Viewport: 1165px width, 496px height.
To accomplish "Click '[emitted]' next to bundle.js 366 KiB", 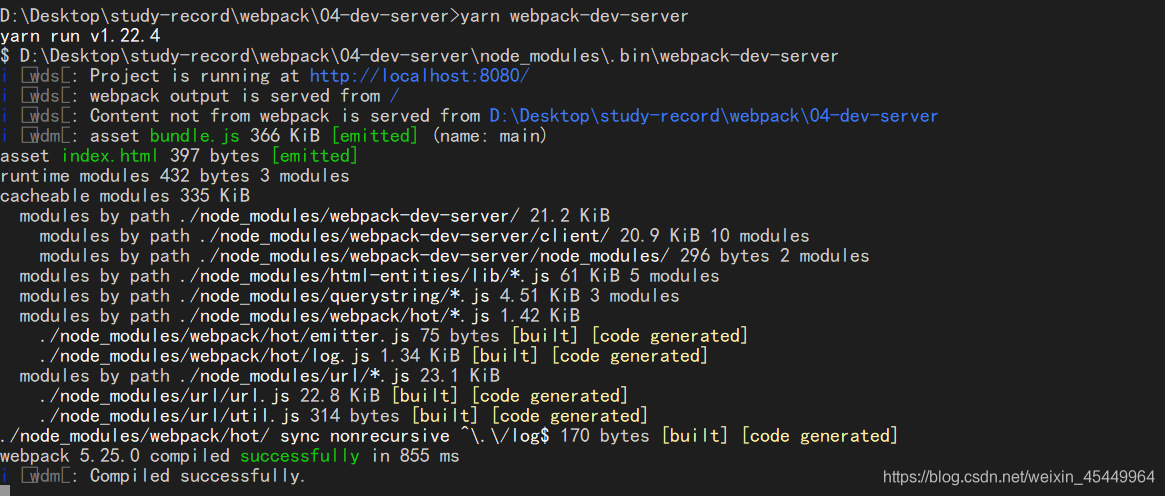I will (x=375, y=136).
